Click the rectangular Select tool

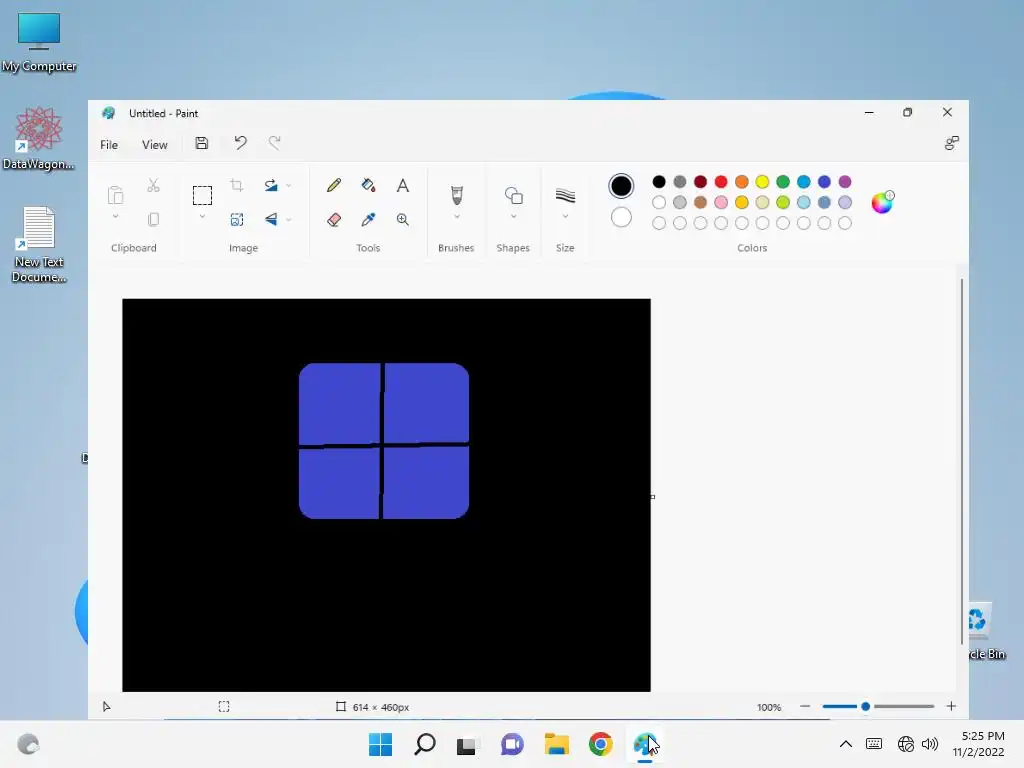pyautogui.click(x=202, y=195)
